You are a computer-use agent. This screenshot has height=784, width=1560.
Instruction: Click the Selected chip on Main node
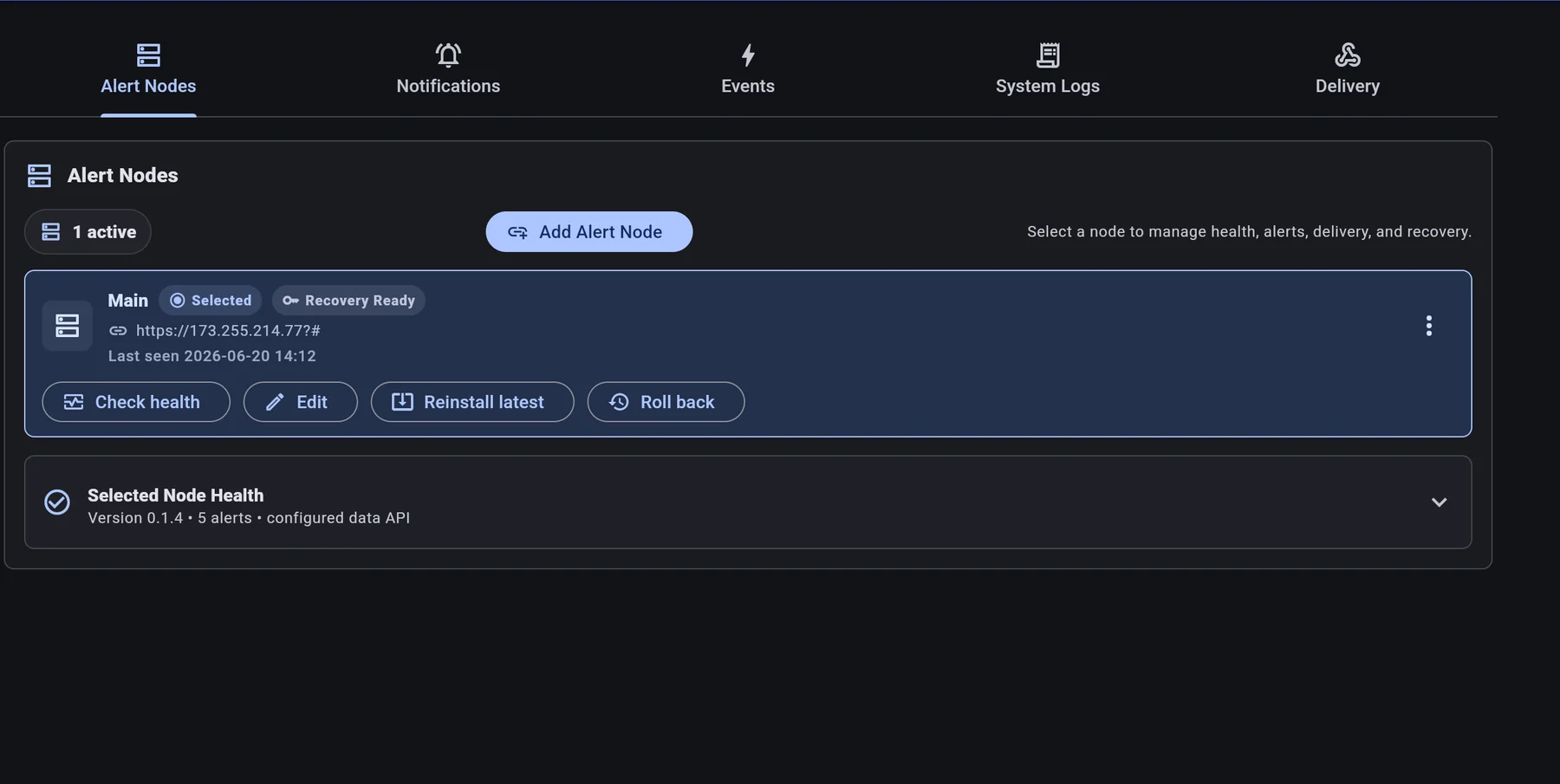click(x=211, y=301)
